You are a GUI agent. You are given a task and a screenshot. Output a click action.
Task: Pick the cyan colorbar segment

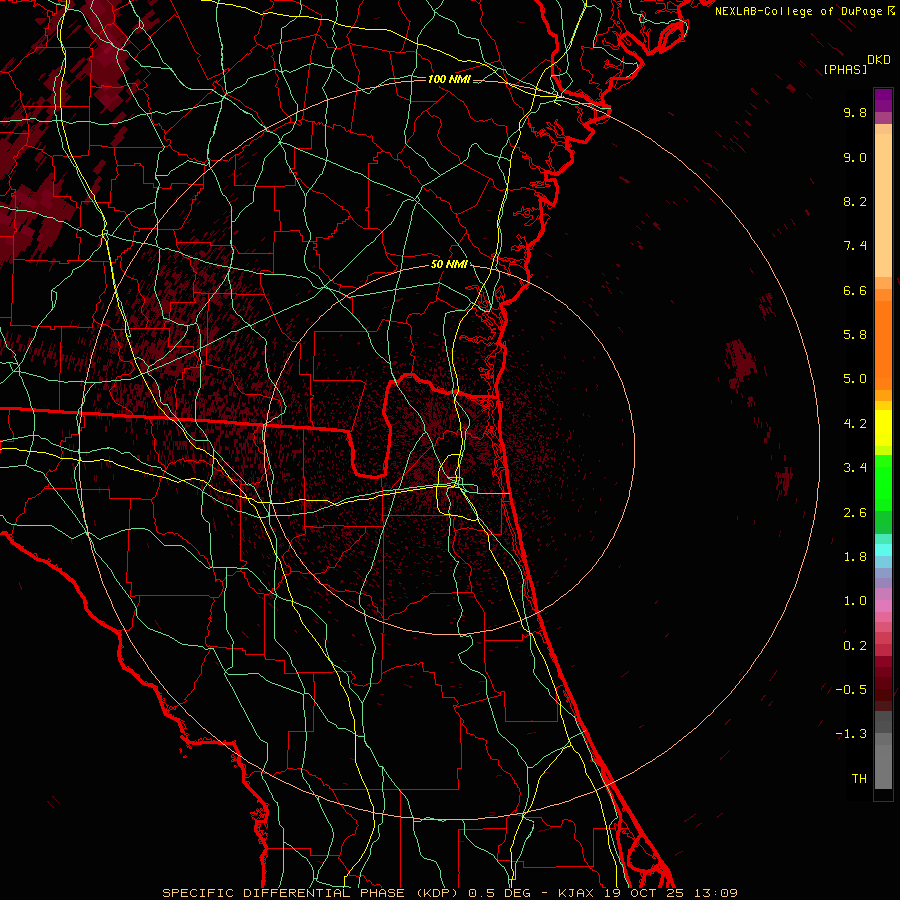(x=883, y=550)
